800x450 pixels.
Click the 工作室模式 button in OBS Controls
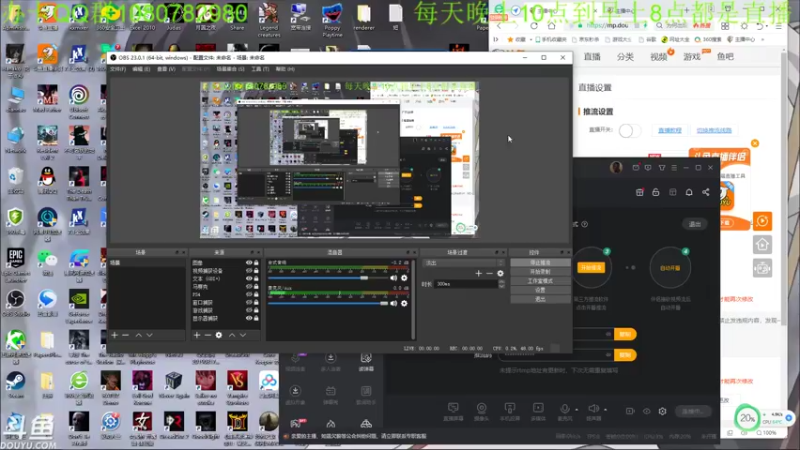click(540, 281)
